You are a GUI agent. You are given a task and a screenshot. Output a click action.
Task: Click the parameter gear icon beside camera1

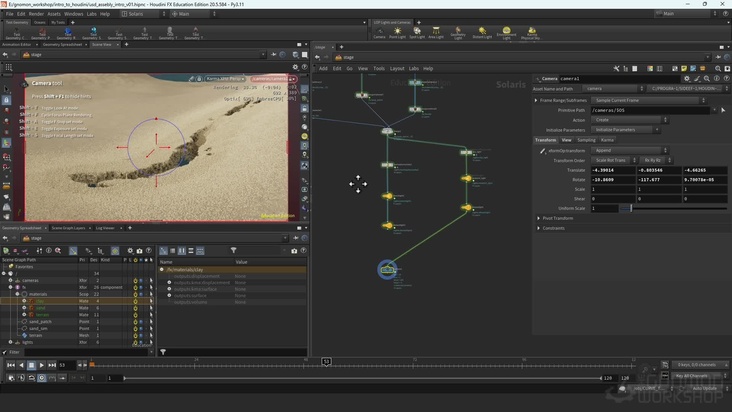[x=687, y=79]
